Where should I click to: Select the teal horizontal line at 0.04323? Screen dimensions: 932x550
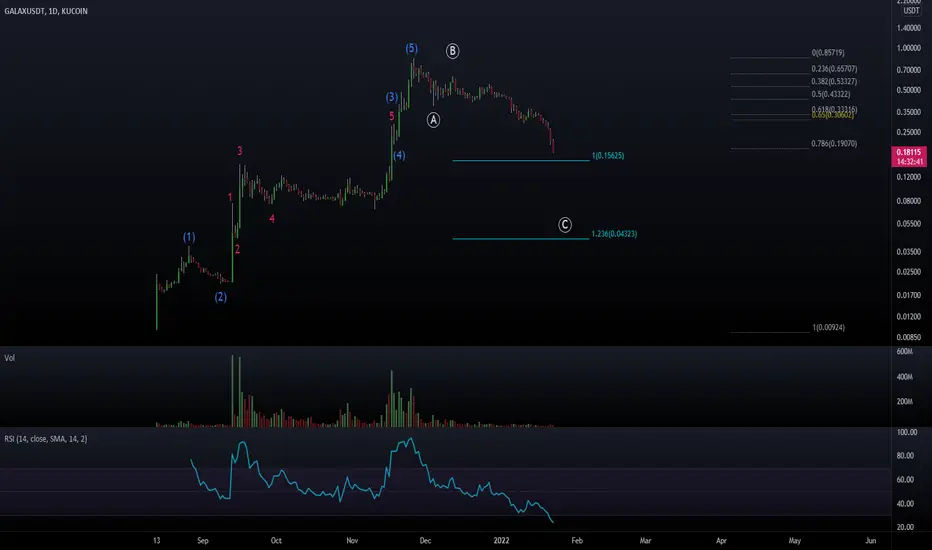[521, 239]
